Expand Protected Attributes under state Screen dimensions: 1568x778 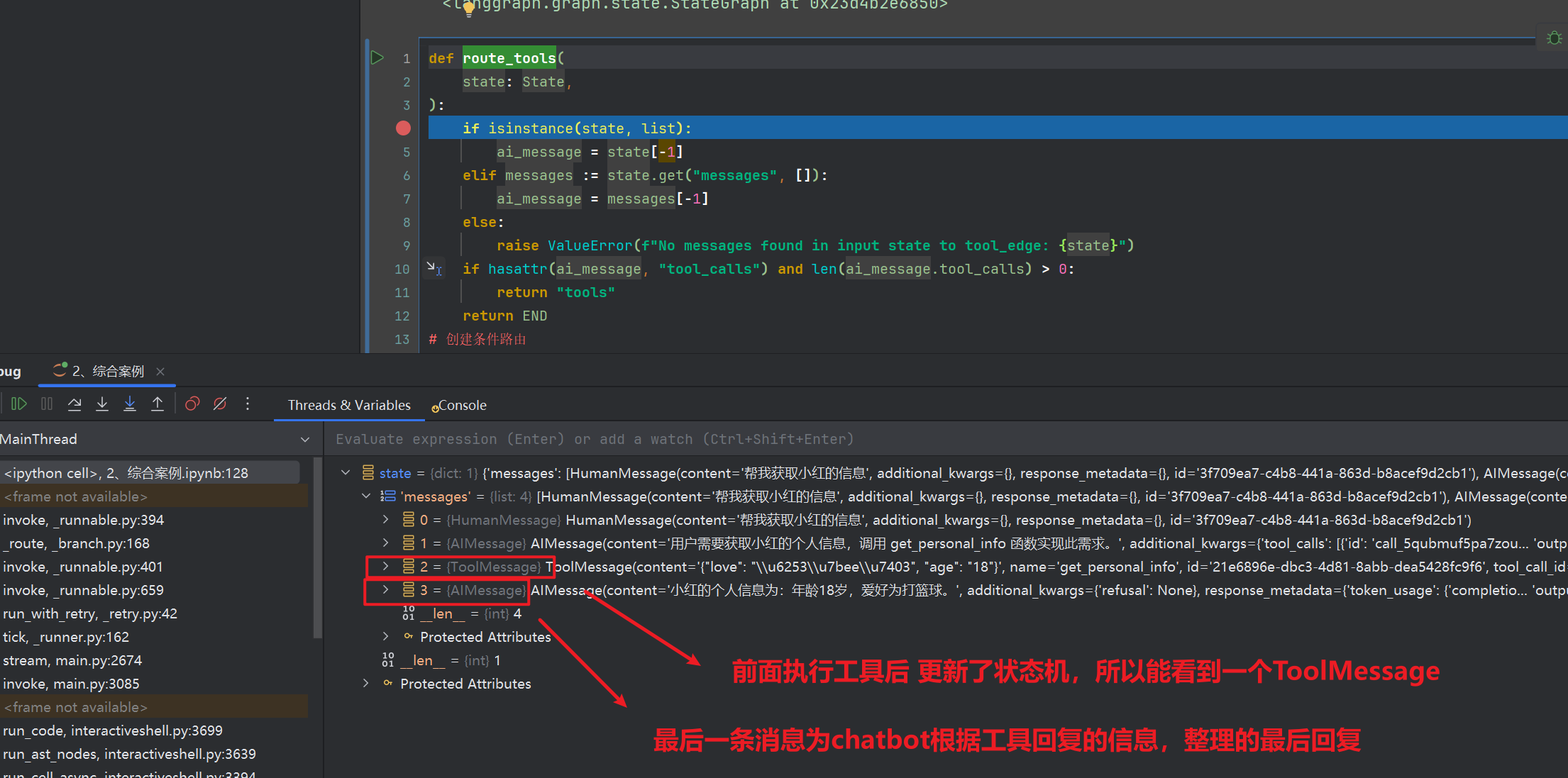click(x=366, y=683)
